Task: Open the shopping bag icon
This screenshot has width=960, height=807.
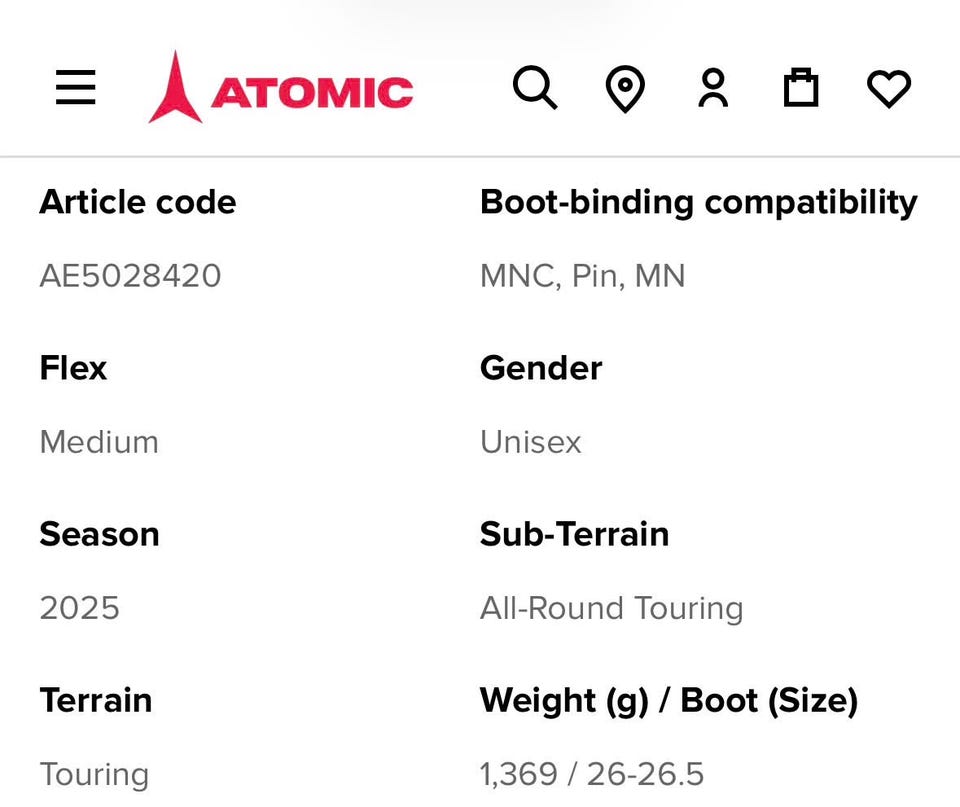Action: (800, 89)
